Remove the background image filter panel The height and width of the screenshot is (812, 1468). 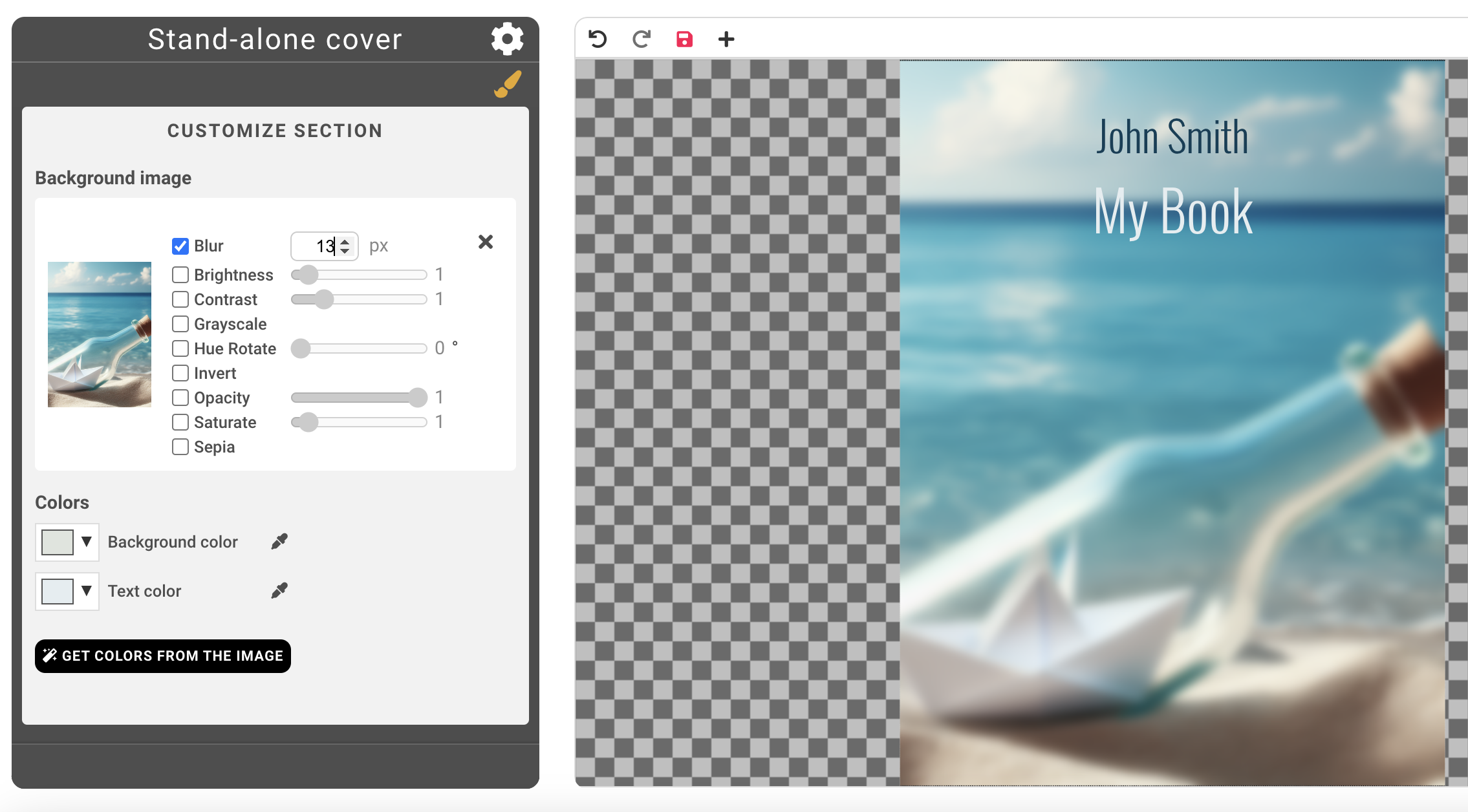pyautogui.click(x=486, y=242)
